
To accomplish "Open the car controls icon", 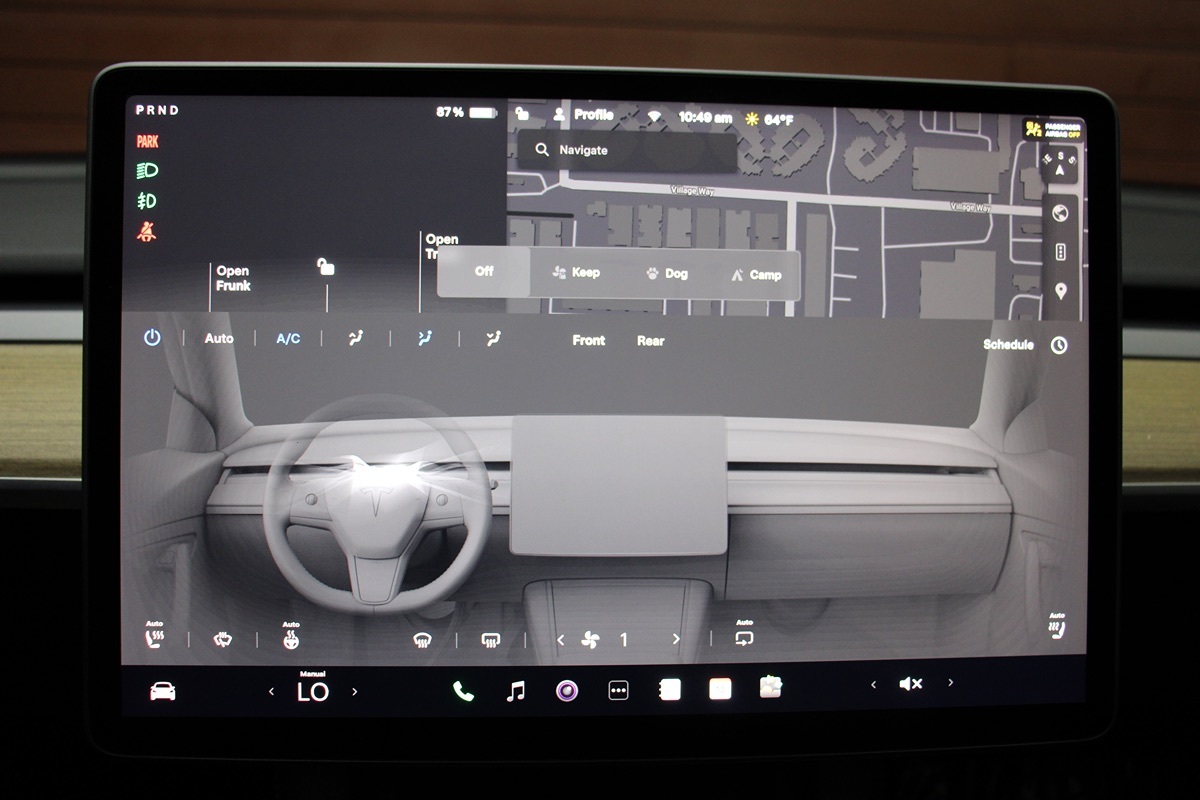I will (x=162, y=691).
